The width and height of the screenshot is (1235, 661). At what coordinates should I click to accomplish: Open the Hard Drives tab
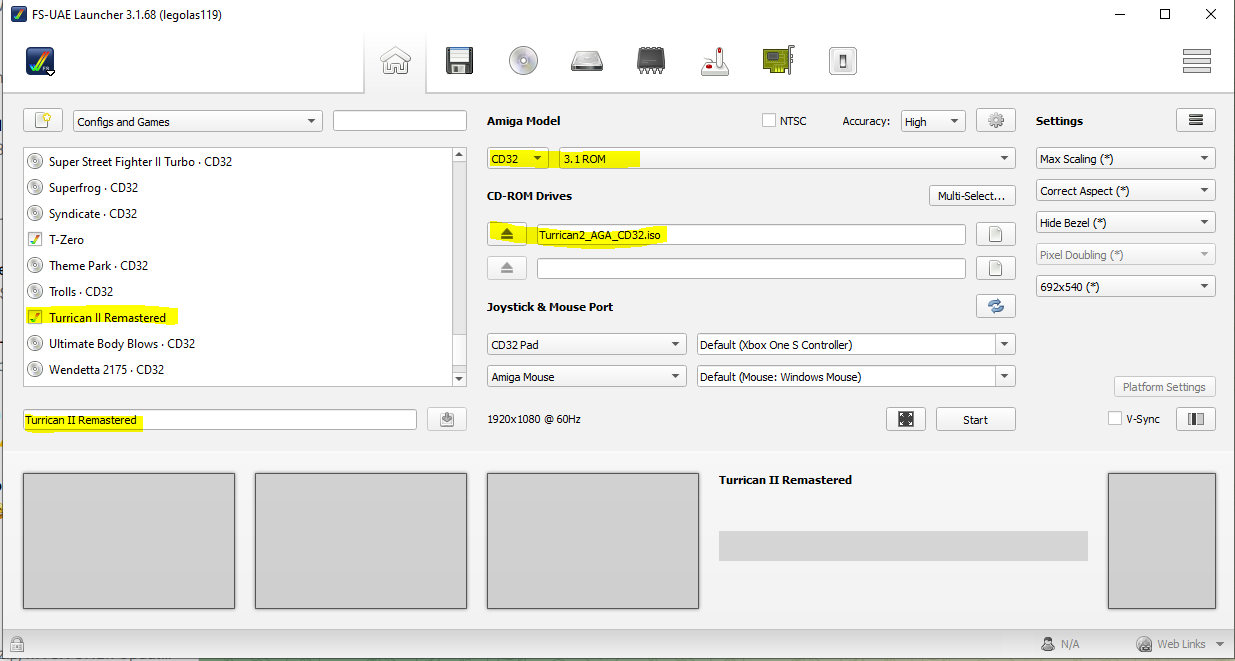(x=587, y=62)
